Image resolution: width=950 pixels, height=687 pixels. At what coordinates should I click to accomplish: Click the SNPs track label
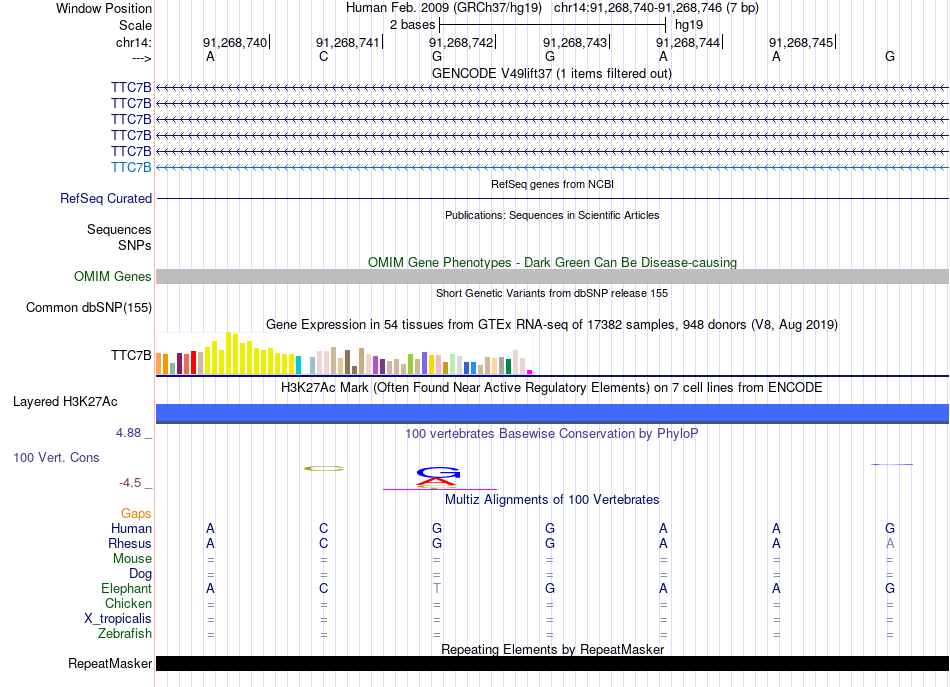pyautogui.click(x=135, y=245)
